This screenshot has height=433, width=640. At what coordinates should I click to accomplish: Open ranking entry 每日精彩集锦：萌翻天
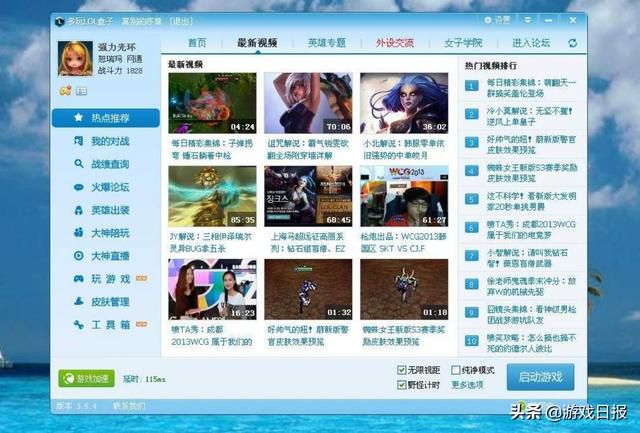click(x=531, y=88)
